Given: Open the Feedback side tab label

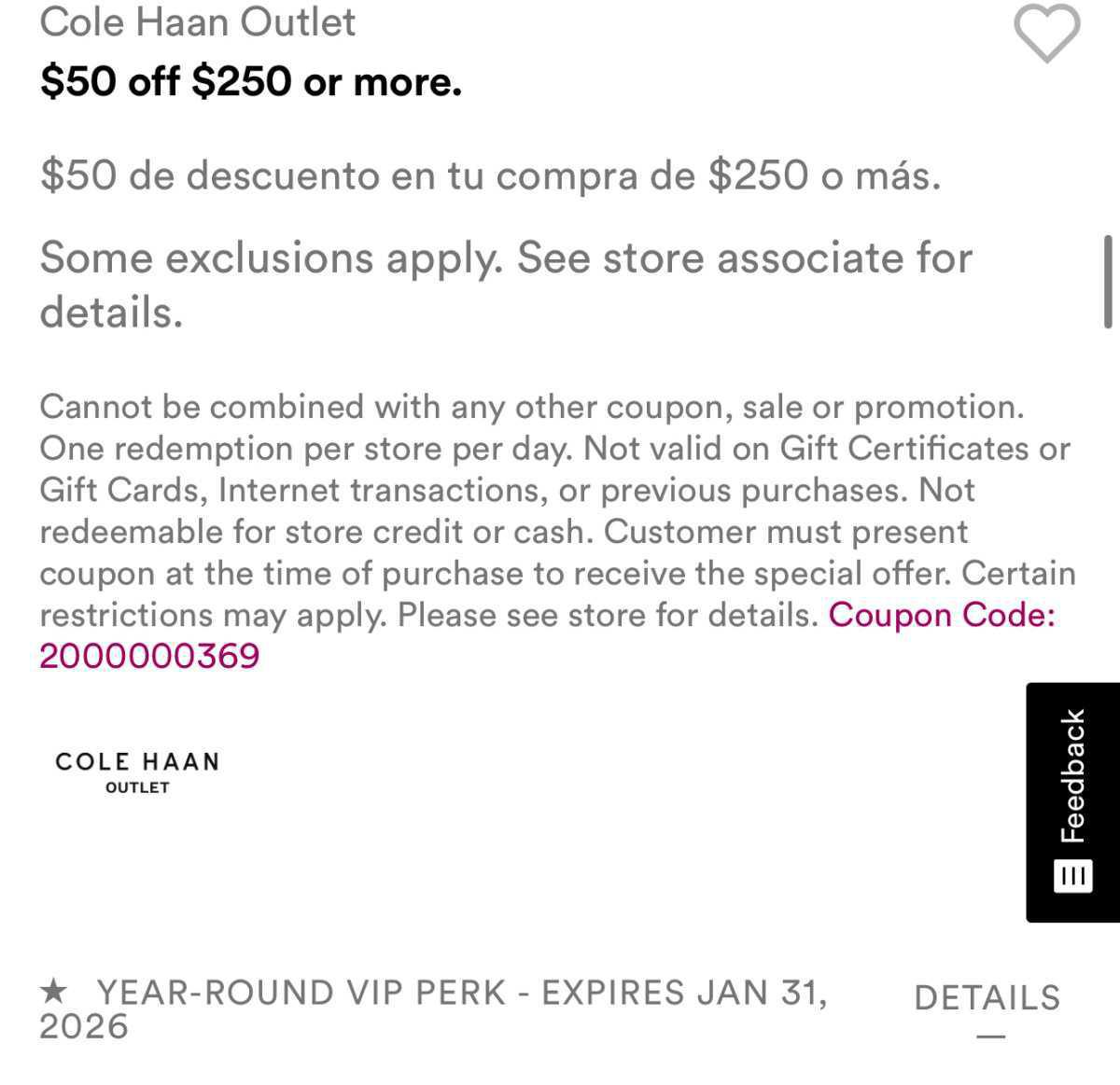Looking at the screenshot, I should click(1073, 776).
